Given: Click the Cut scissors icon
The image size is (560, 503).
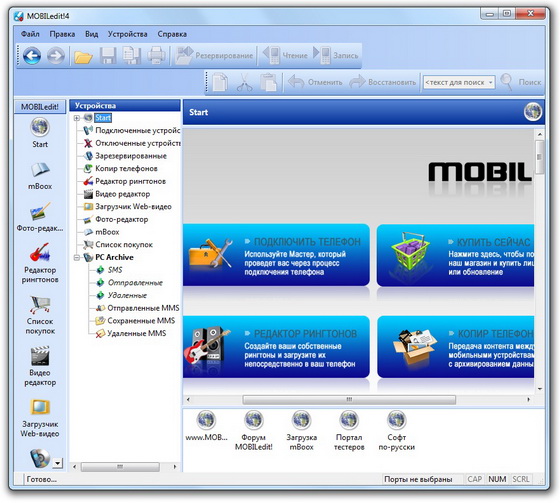Looking at the screenshot, I should [244, 83].
